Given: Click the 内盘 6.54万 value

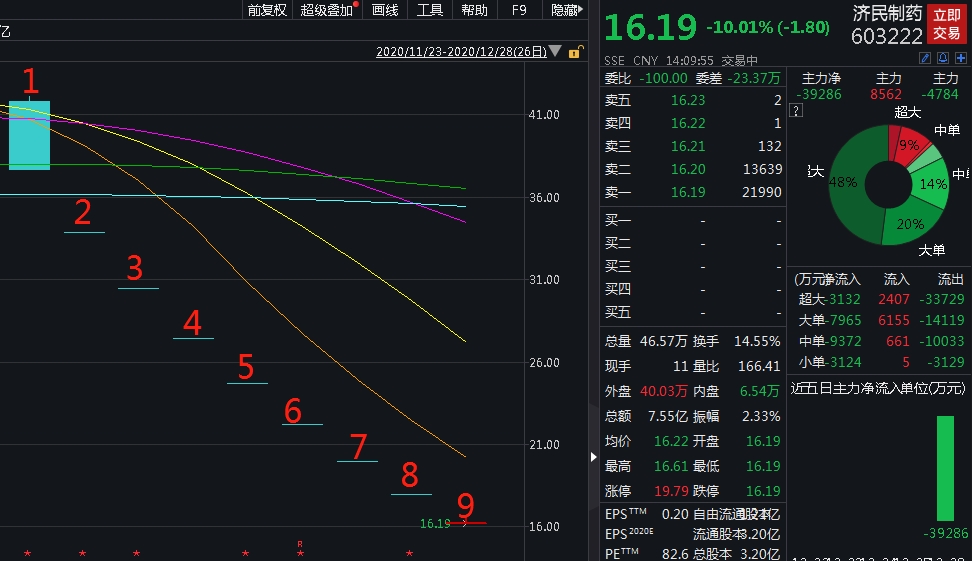Looking at the screenshot, I should tap(759, 391).
